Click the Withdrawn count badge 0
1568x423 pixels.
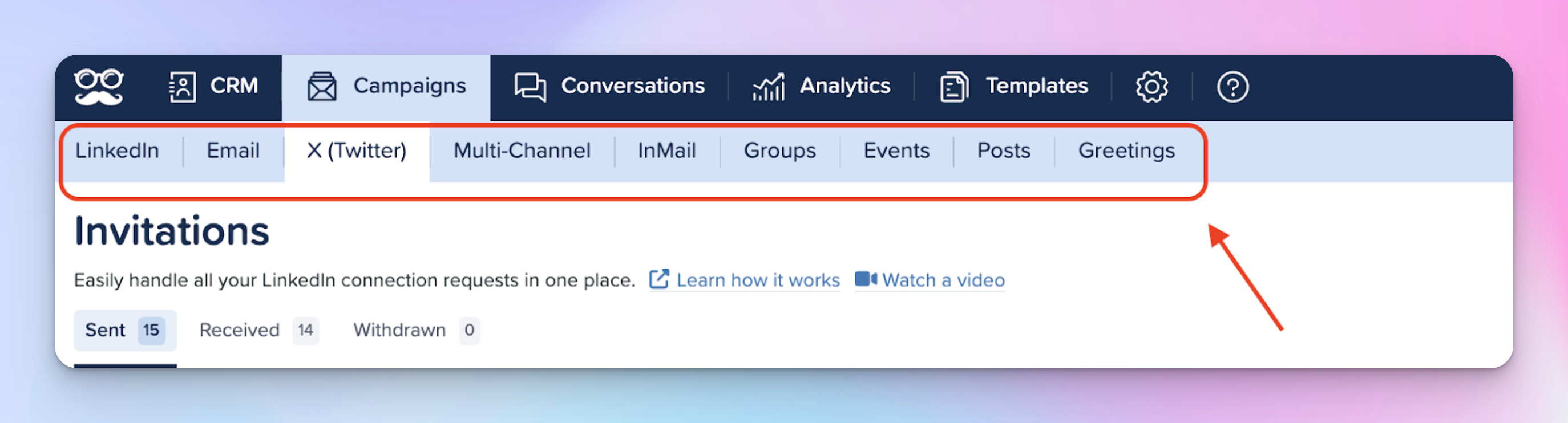pyautogui.click(x=469, y=330)
